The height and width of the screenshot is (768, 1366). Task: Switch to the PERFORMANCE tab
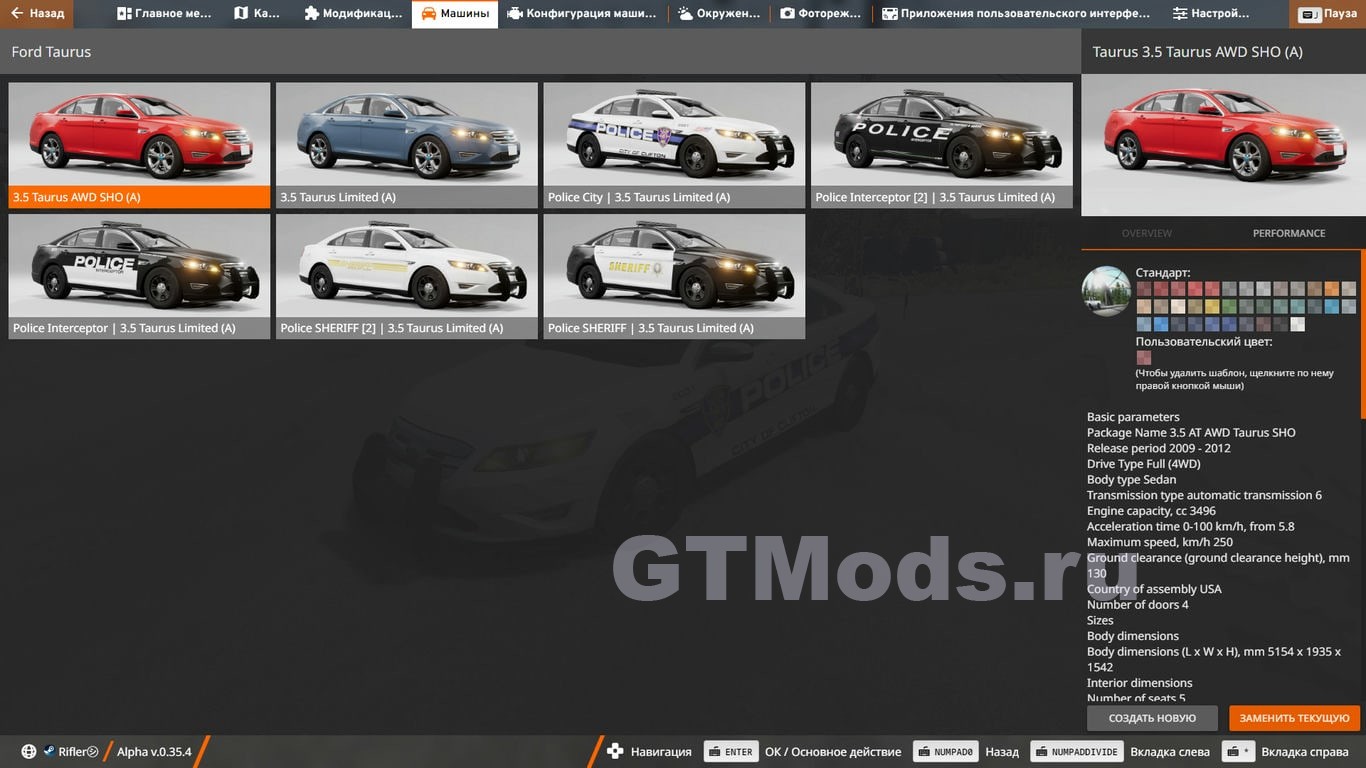coord(1289,233)
